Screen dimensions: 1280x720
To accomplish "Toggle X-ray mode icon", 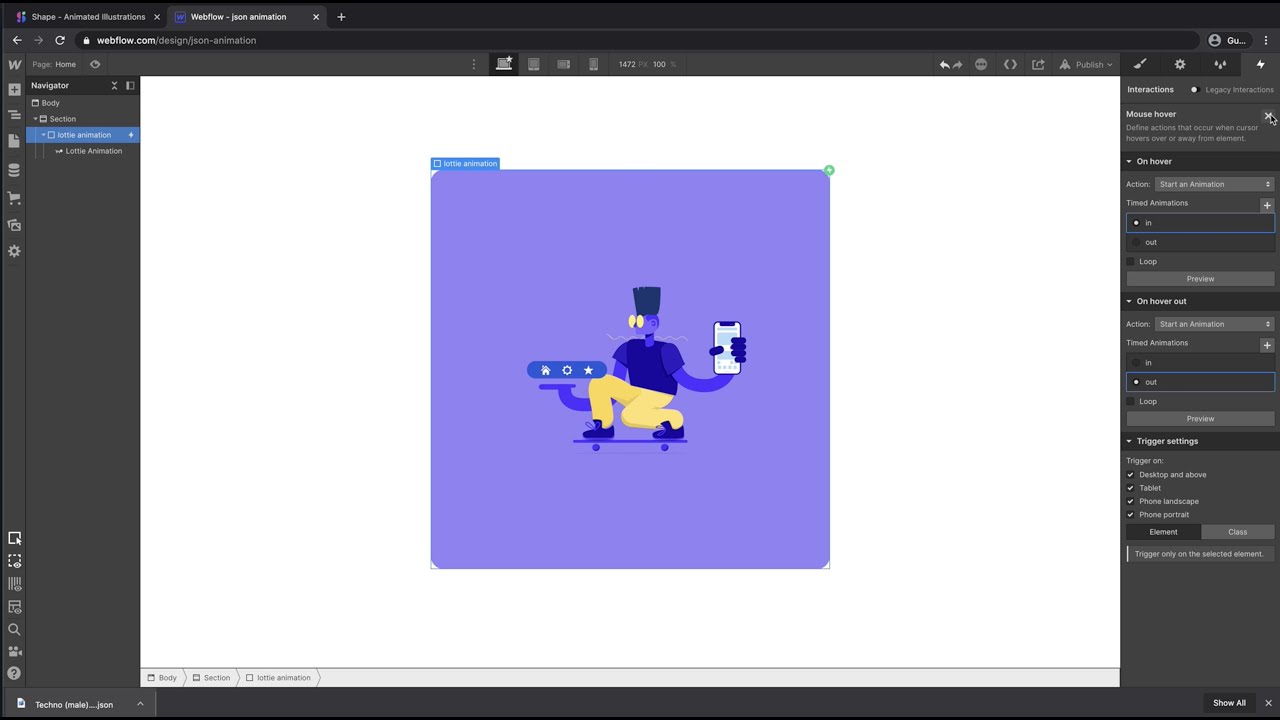I will click(14, 606).
